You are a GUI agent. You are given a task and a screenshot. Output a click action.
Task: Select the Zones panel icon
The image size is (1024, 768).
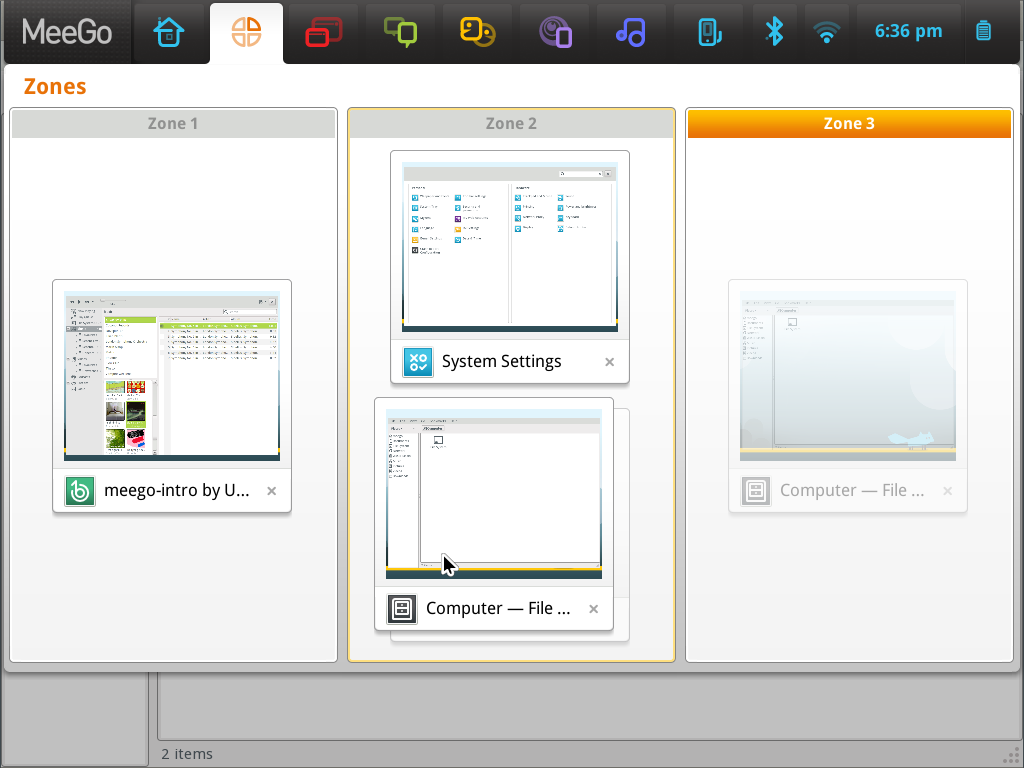246,31
